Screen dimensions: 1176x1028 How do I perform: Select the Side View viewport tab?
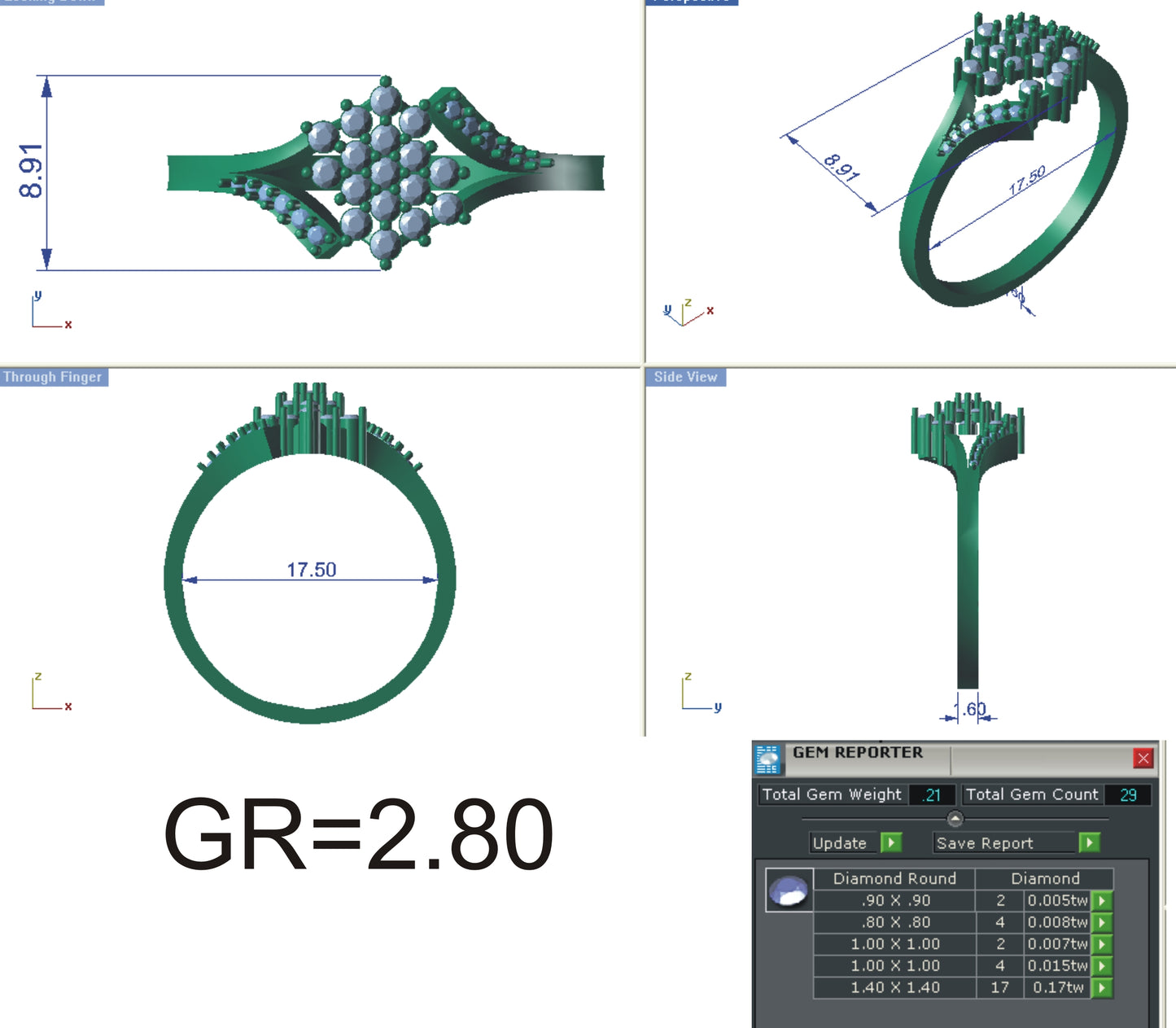[x=684, y=377]
